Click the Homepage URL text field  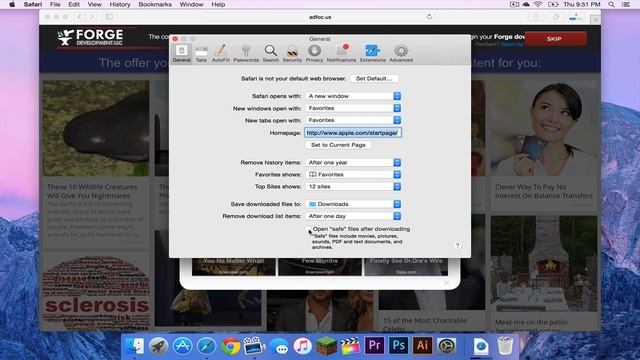coord(353,133)
